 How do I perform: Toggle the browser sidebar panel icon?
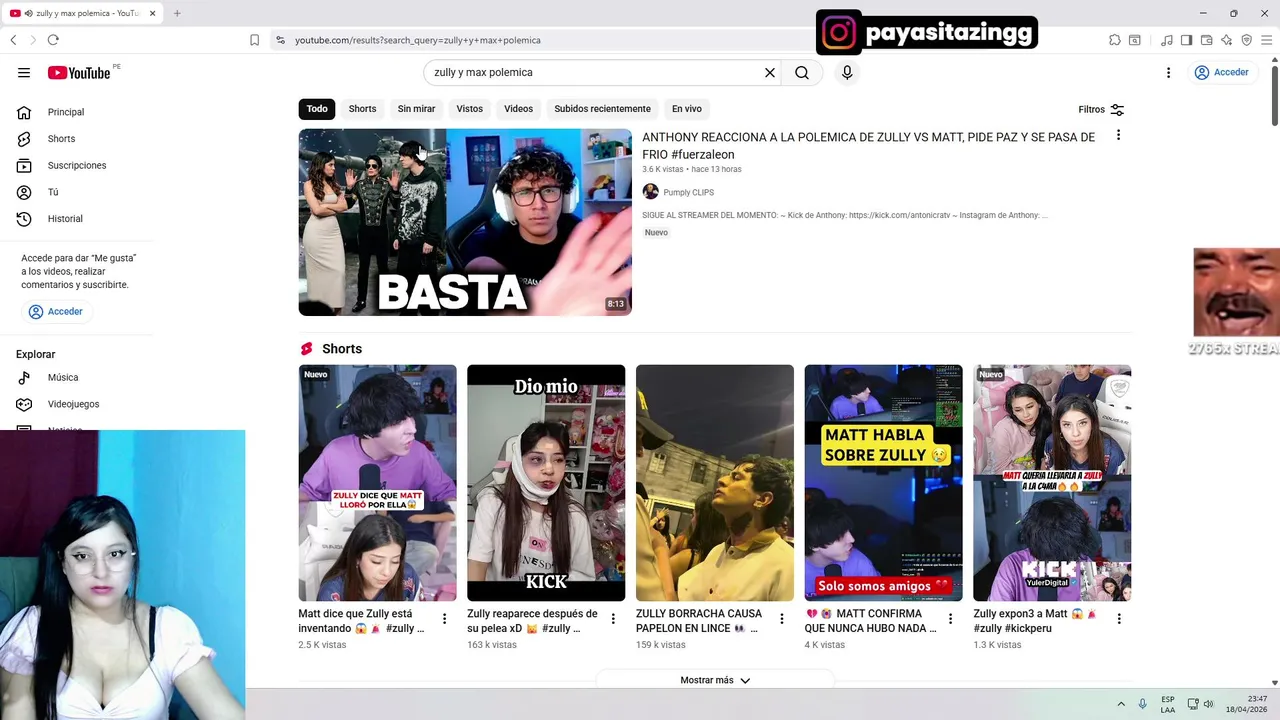pos(1186,40)
